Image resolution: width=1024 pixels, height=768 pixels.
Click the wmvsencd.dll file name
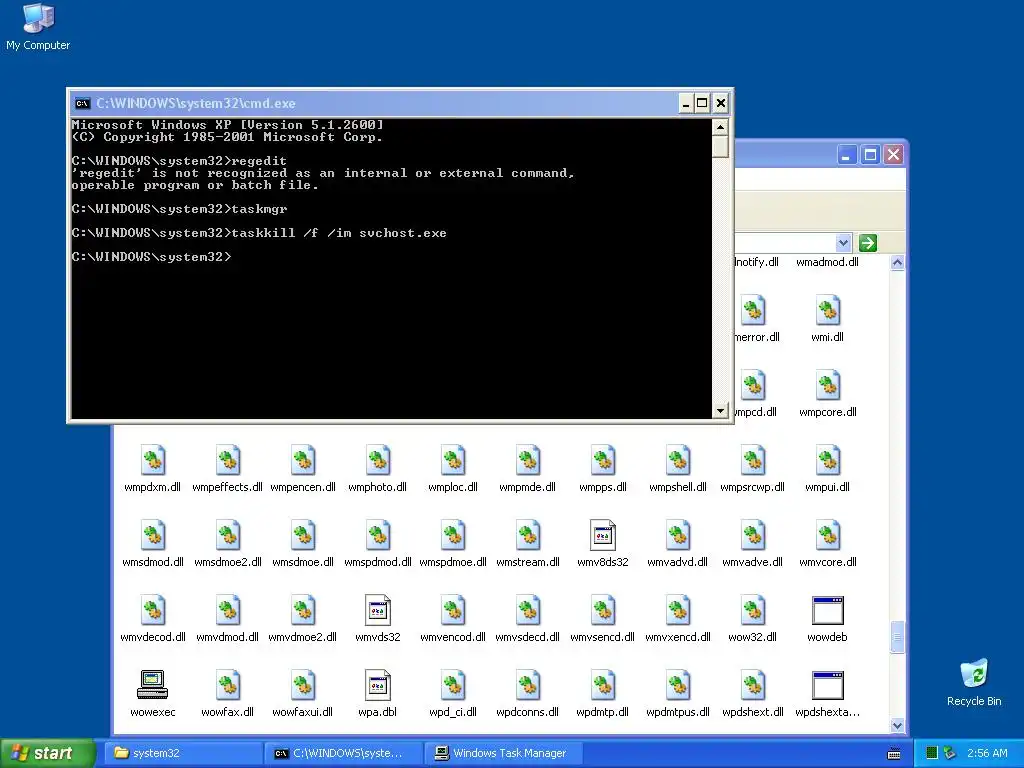pos(603,637)
